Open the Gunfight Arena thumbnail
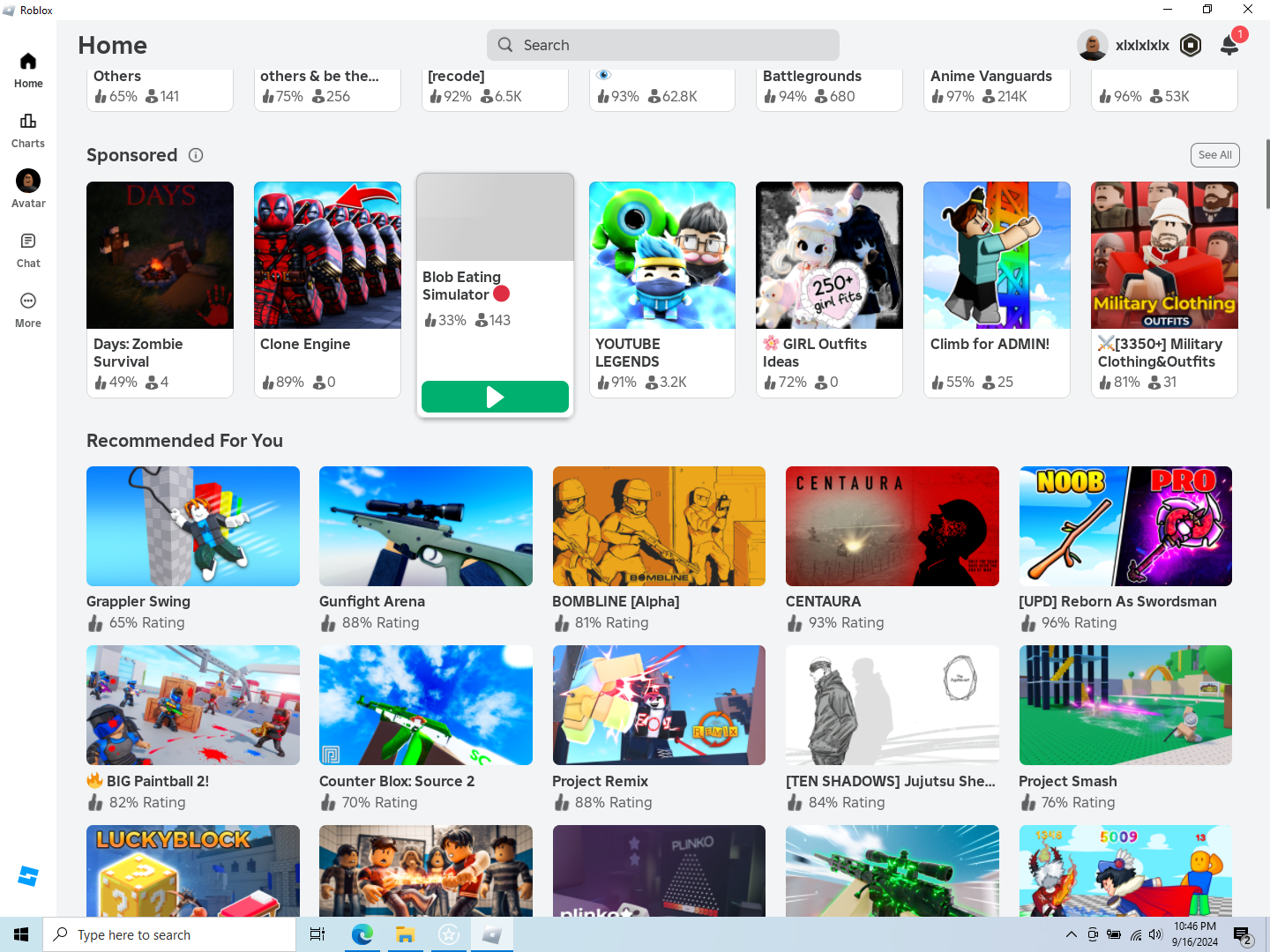This screenshot has height=952, width=1270. (426, 526)
